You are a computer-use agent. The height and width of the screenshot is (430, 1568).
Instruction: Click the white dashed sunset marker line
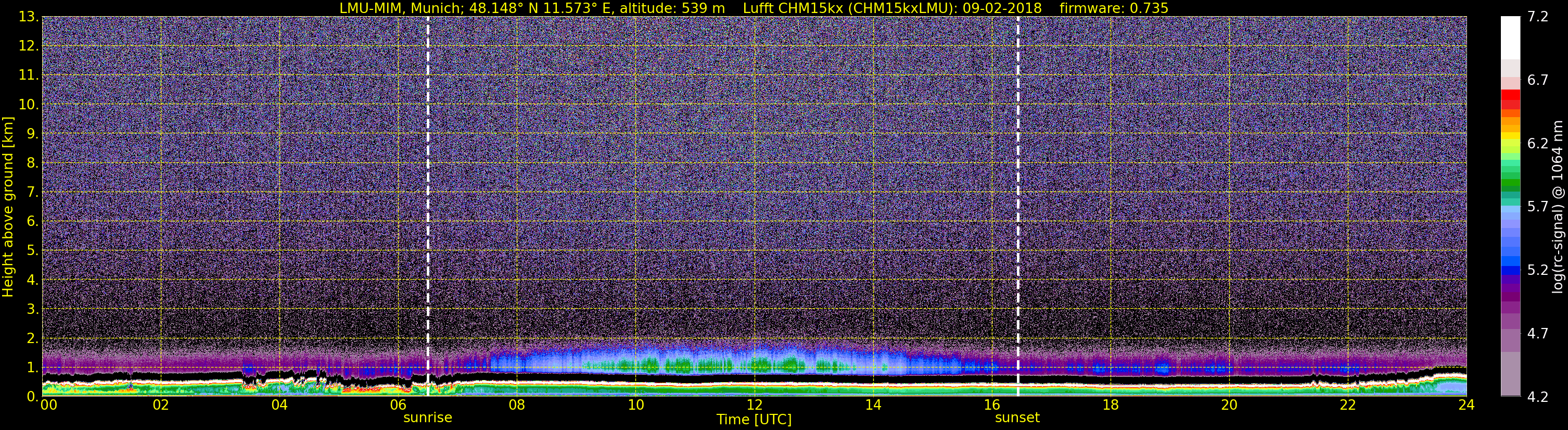(x=1018, y=207)
